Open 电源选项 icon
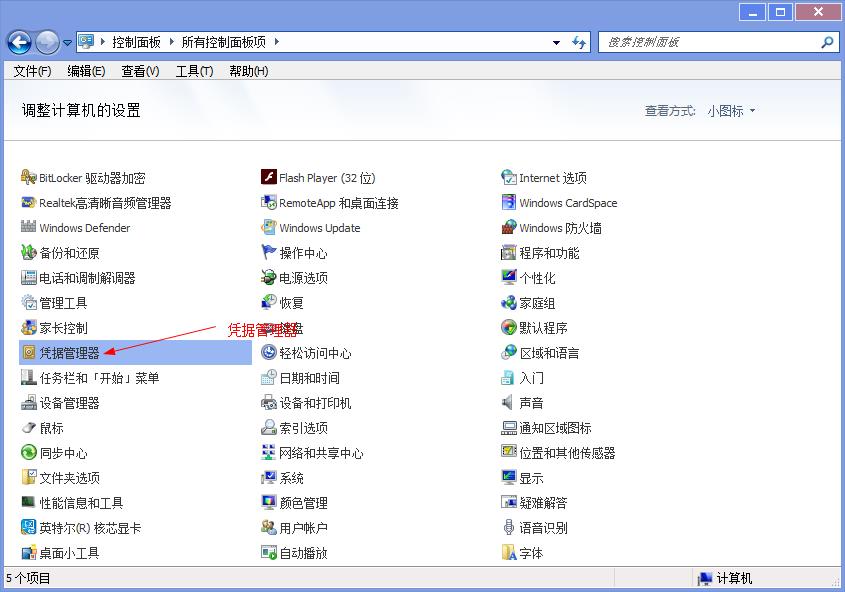The height and width of the screenshot is (592, 845). click(x=268, y=277)
